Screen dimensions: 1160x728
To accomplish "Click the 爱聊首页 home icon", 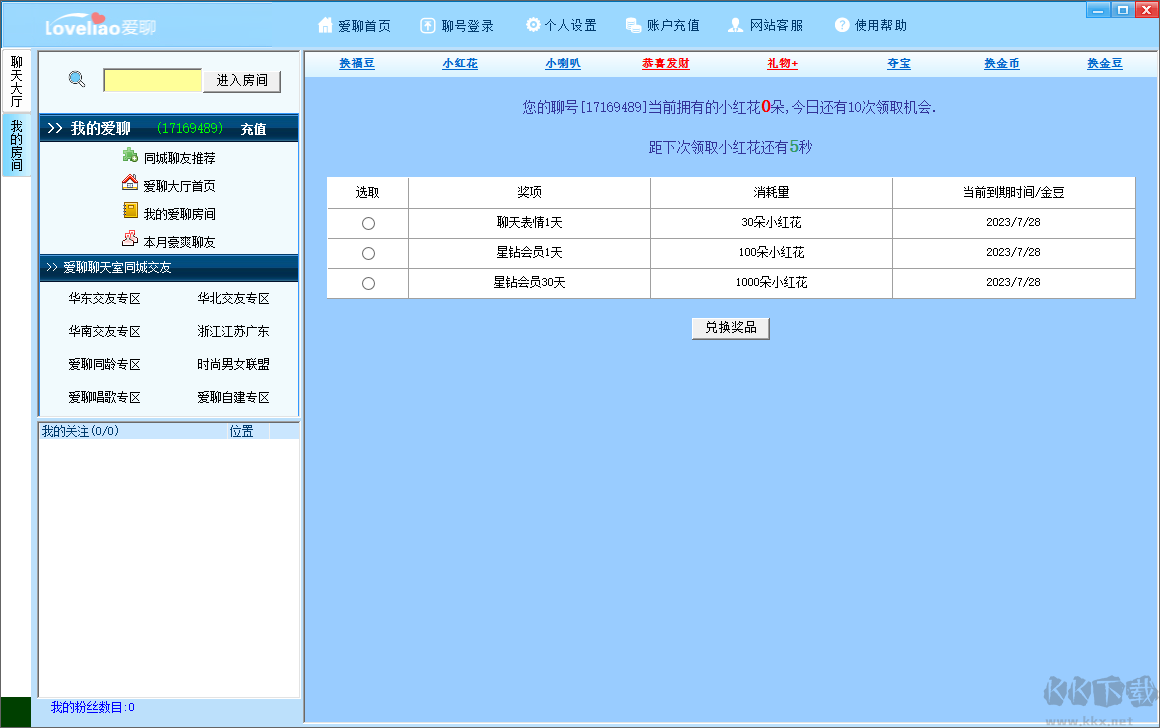I will pos(325,25).
